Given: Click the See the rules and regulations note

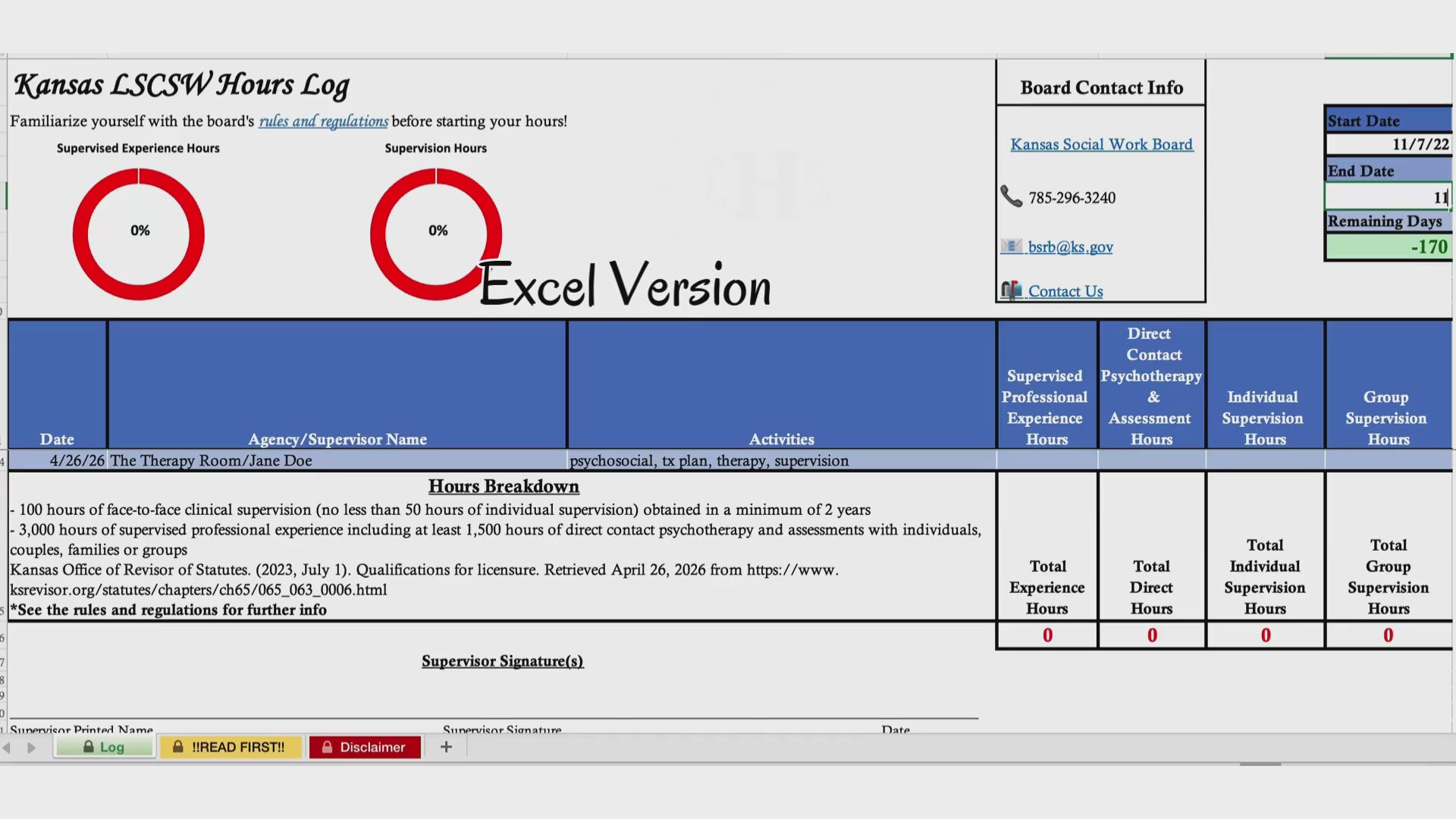Looking at the screenshot, I should click(168, 610).
